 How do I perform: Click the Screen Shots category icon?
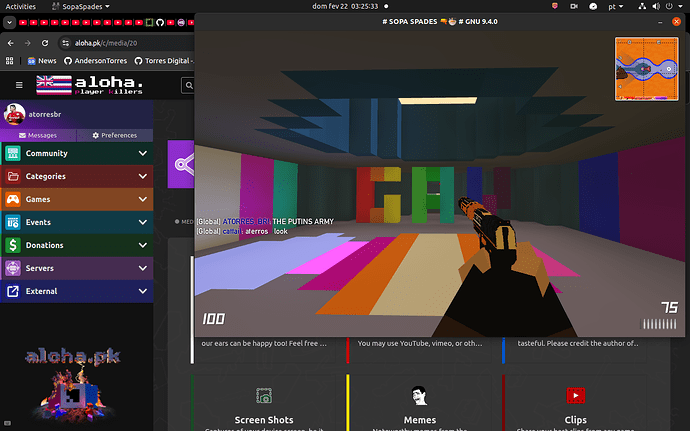point(263,395)
